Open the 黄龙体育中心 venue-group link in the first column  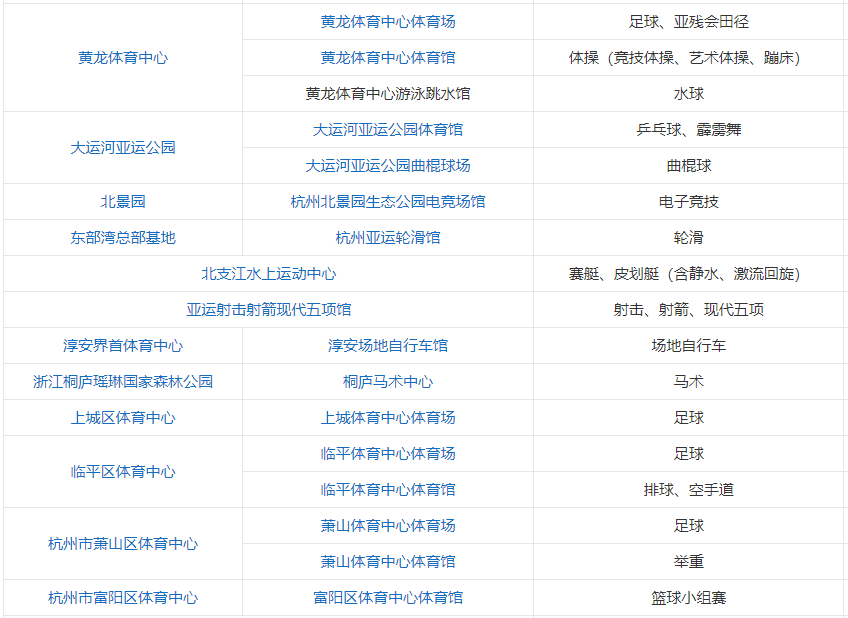coord(123,58)
